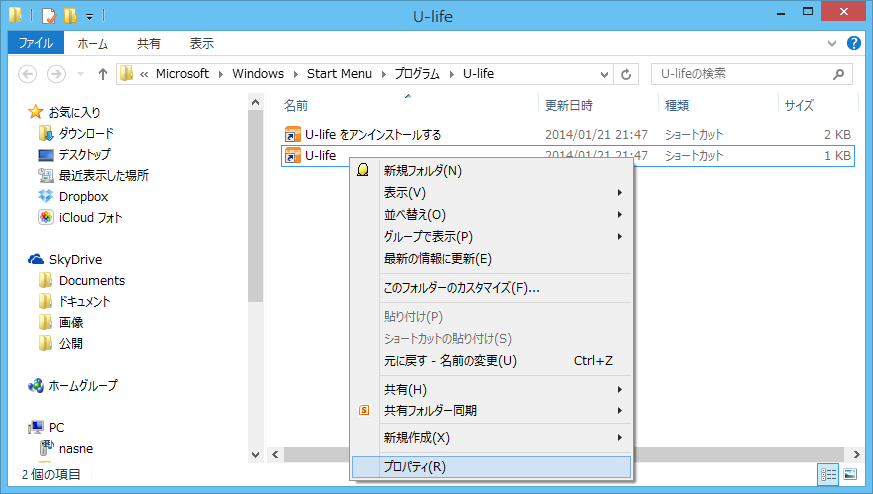This screenshot has width=873, height=494.
Task: Click the navigation pane scroll-up arrow
Action: (x=256, y=102)
